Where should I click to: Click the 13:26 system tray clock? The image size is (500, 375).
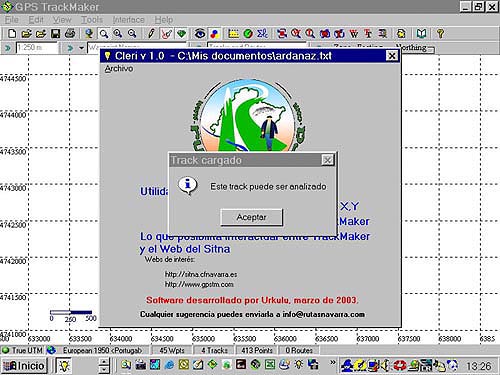coord(479,366)
